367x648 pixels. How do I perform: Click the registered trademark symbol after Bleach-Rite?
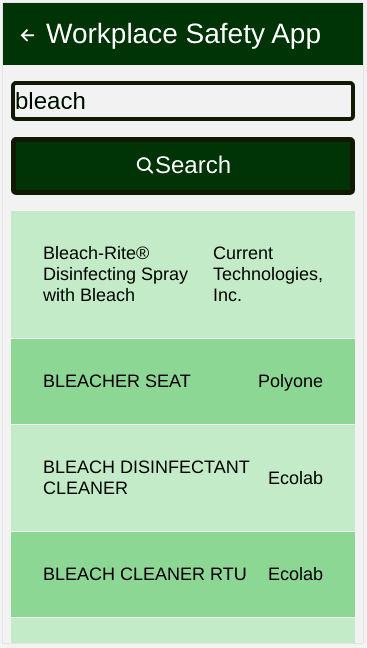[x=142, y=253]
